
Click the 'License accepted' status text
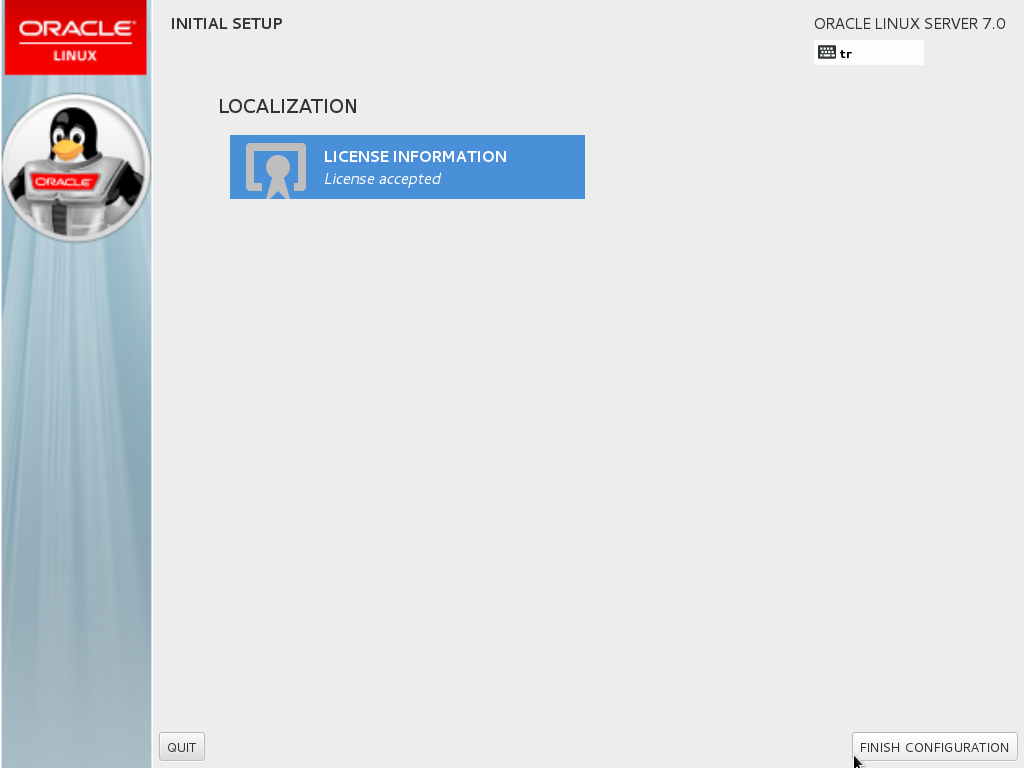pyautogui.click(x=382, y=179)
